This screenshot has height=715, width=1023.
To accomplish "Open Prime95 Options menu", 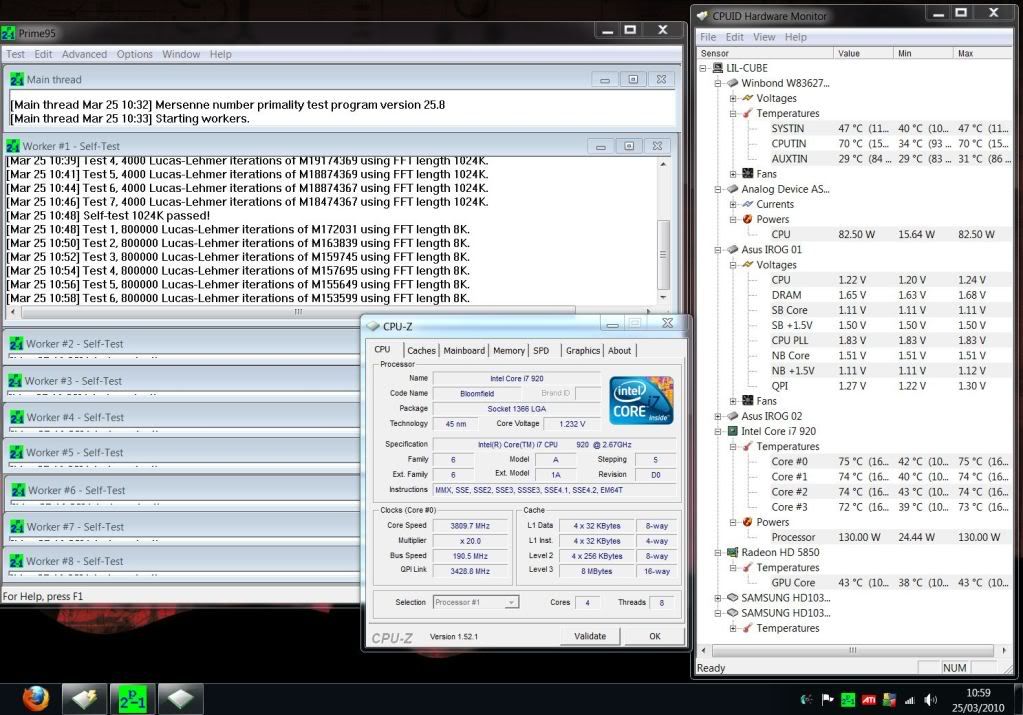I will [x=134, y=54].
